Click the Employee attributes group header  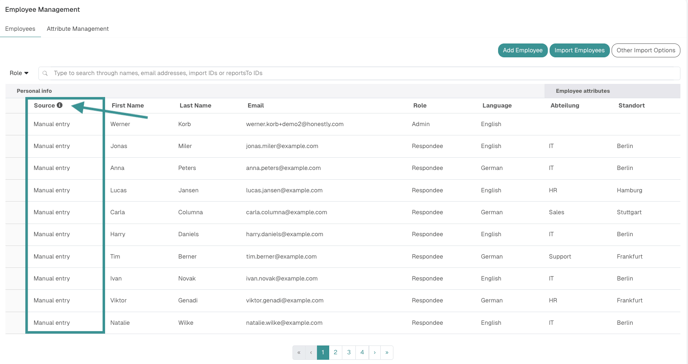point(583,91)
